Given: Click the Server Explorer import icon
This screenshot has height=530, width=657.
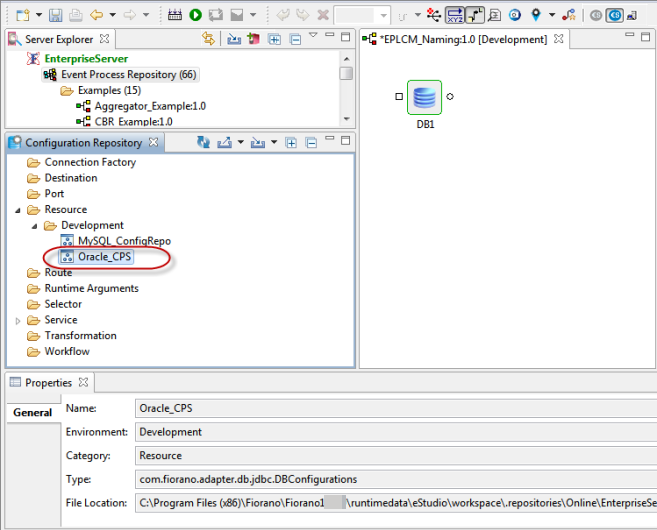Looking at the screenshot, I should pyautogui.click(x=234, y=39).
